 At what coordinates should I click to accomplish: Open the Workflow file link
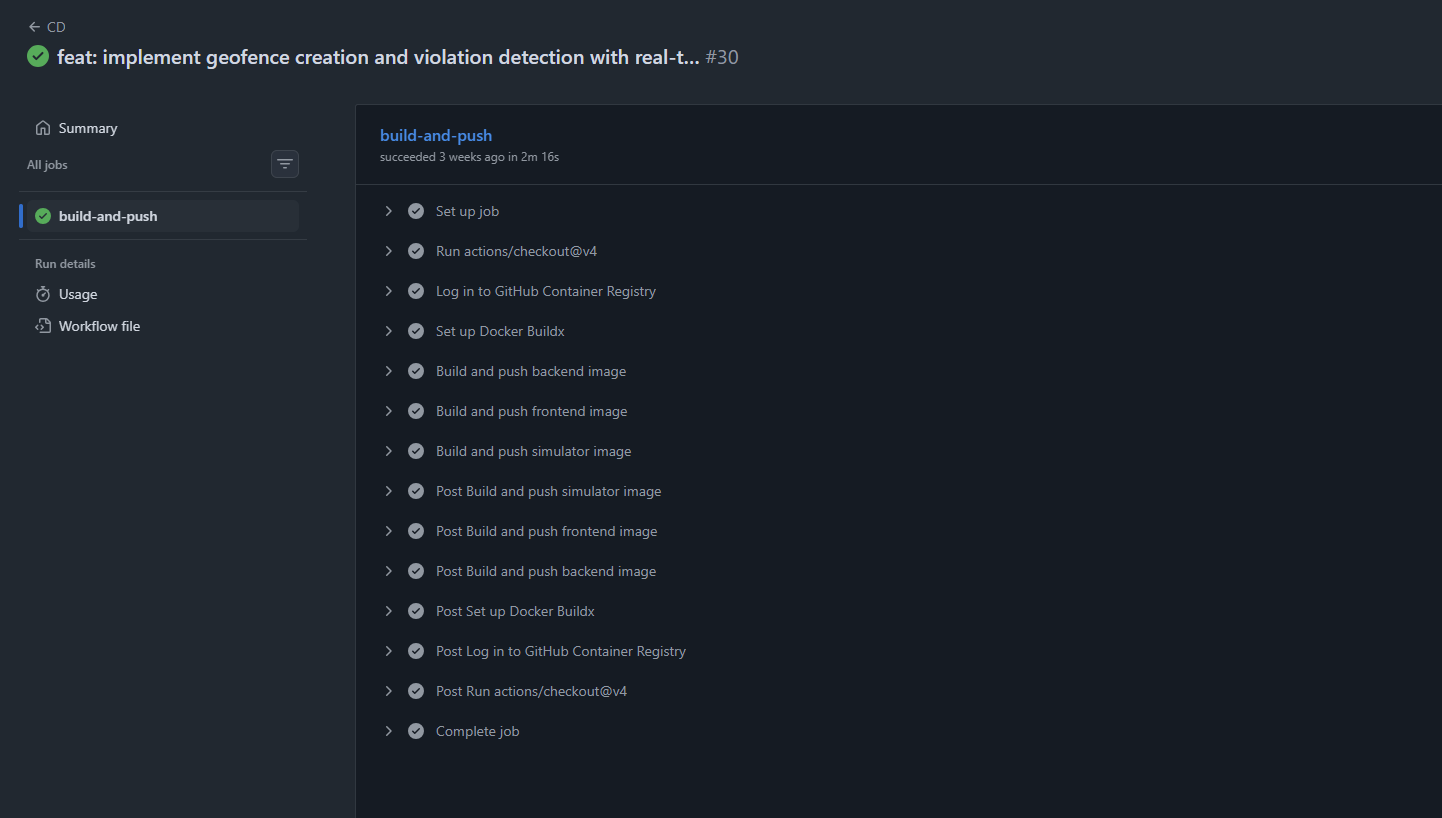[x=99, y=326]
